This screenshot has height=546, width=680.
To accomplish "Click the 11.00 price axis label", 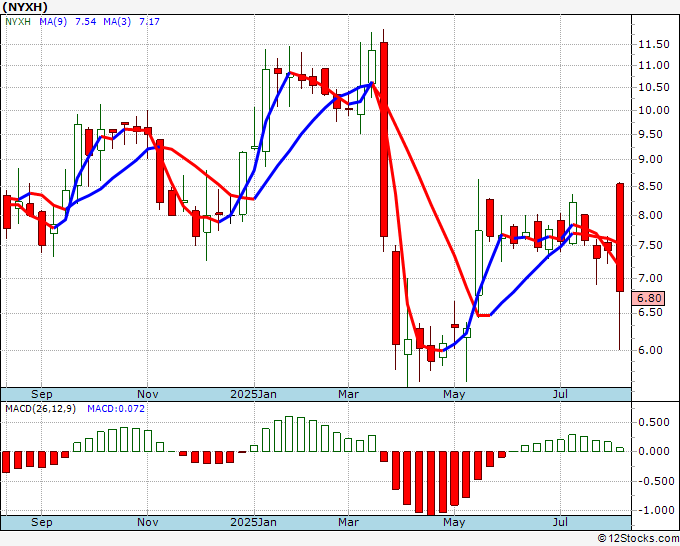I will 654,65.
